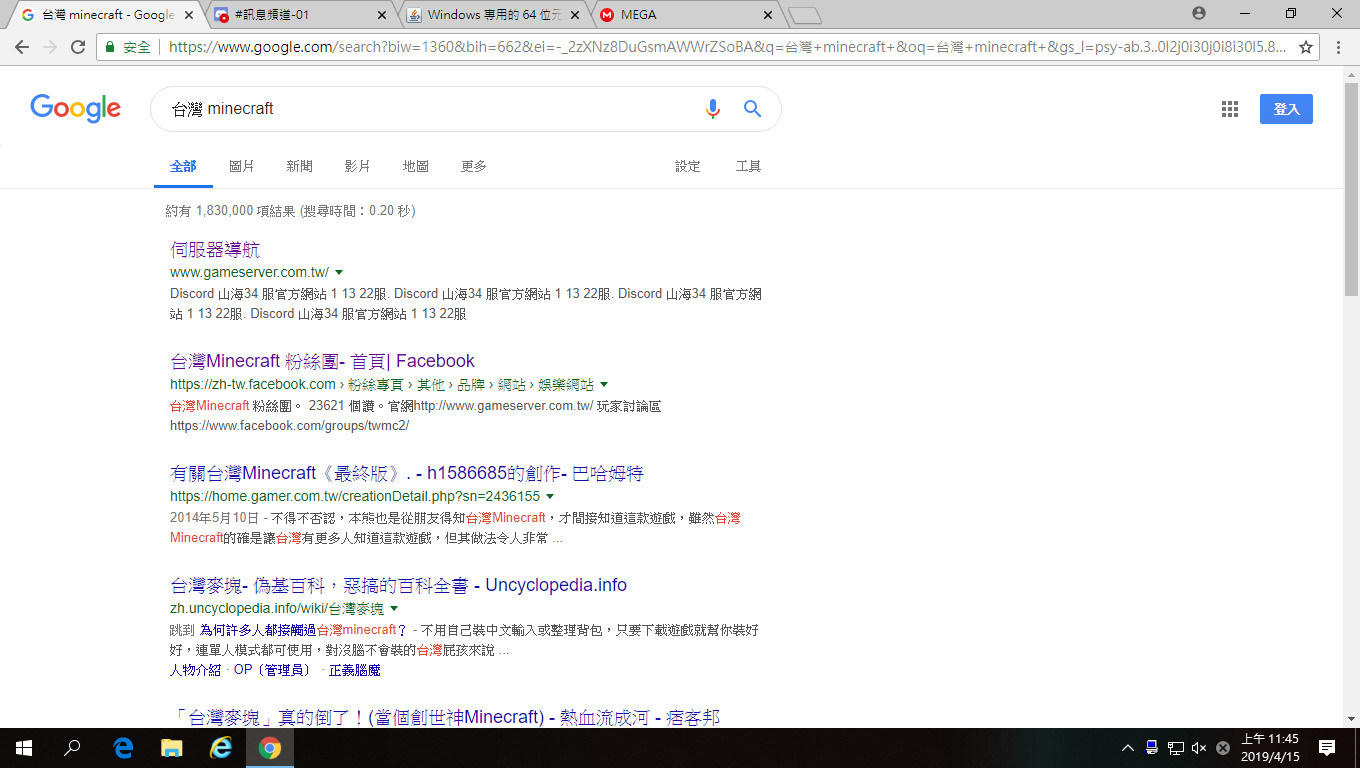This screenshot has height=768, width=1360.
Task: Open the 有關台灣Minecraft《最終版》 result
Action: (407, 473)
